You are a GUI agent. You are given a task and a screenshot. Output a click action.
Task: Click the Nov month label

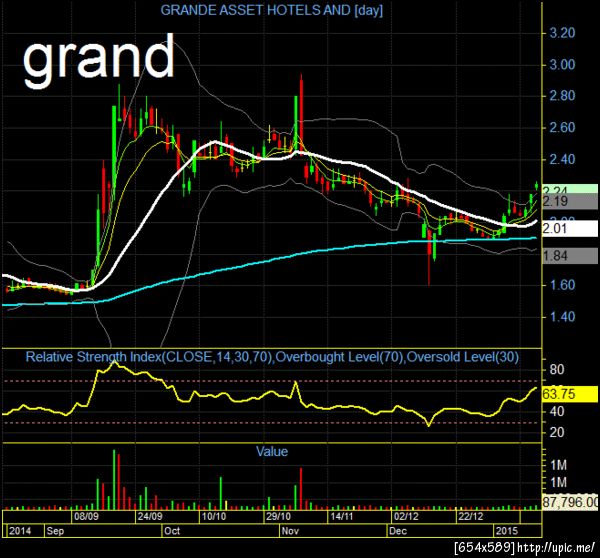(x=290, y=531)
